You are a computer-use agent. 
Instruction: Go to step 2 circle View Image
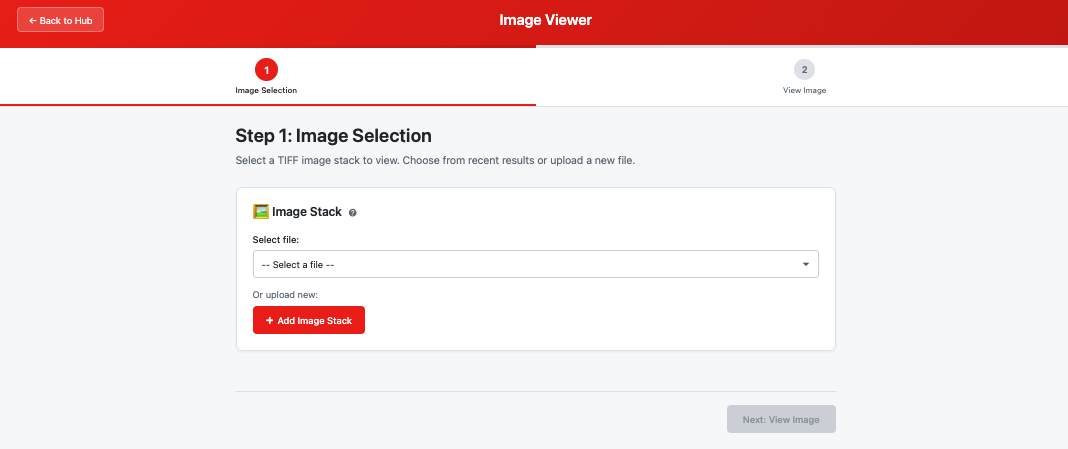pos(804,69)
